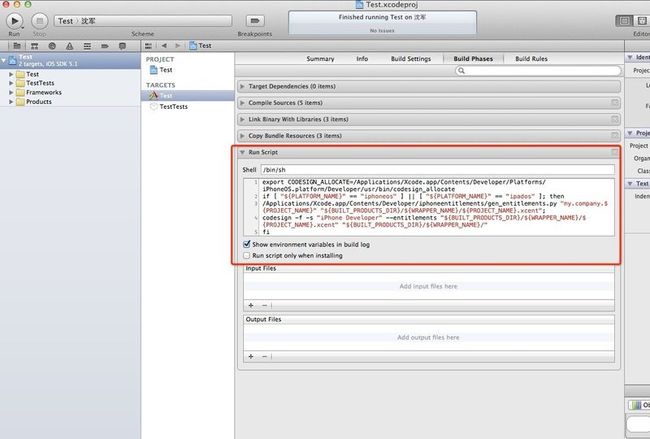Viewport: 650px width, 439px height.
Task: Show the Project navigator folder icon
Action: 17,46
